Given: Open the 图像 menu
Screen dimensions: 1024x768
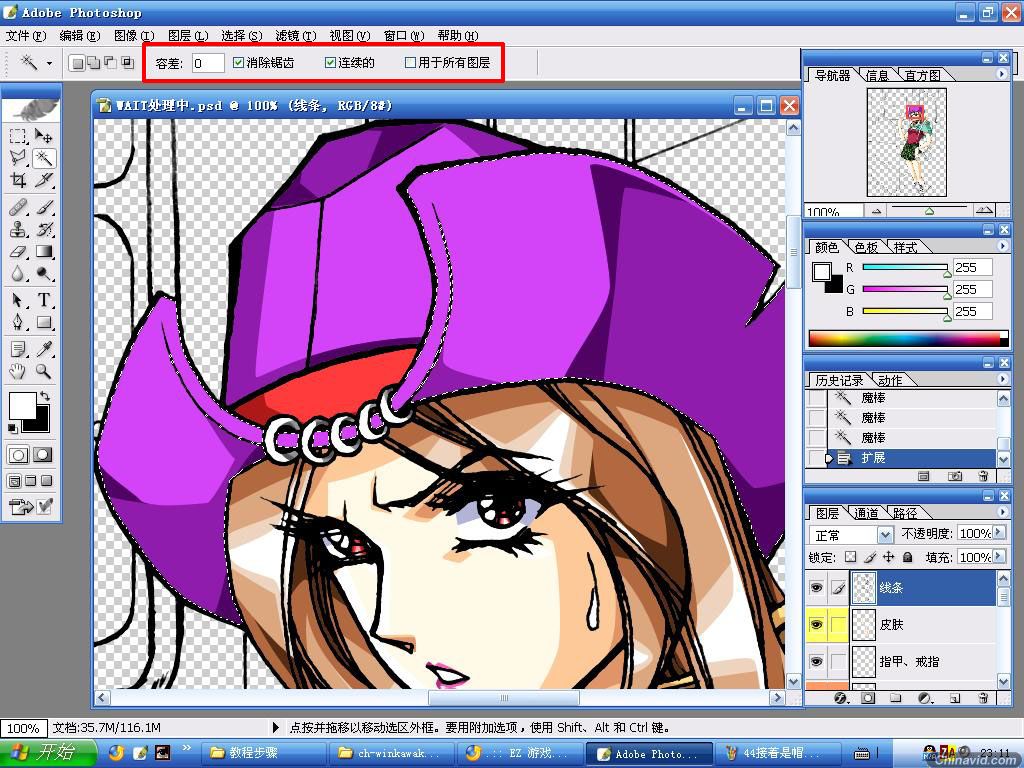Looking at the screenshot, I should click(134, 35).
